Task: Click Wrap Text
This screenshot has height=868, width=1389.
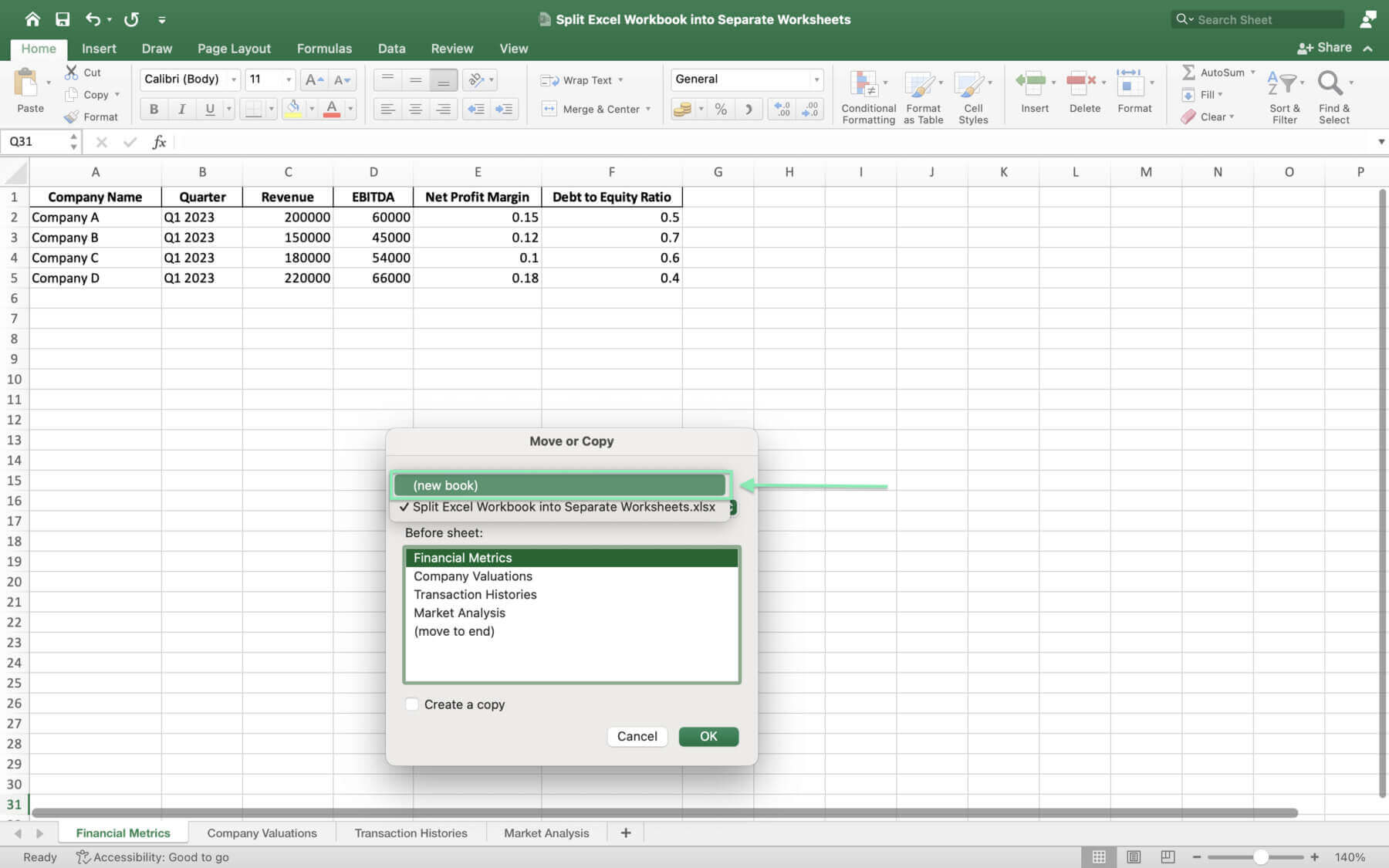Action: 583,80
